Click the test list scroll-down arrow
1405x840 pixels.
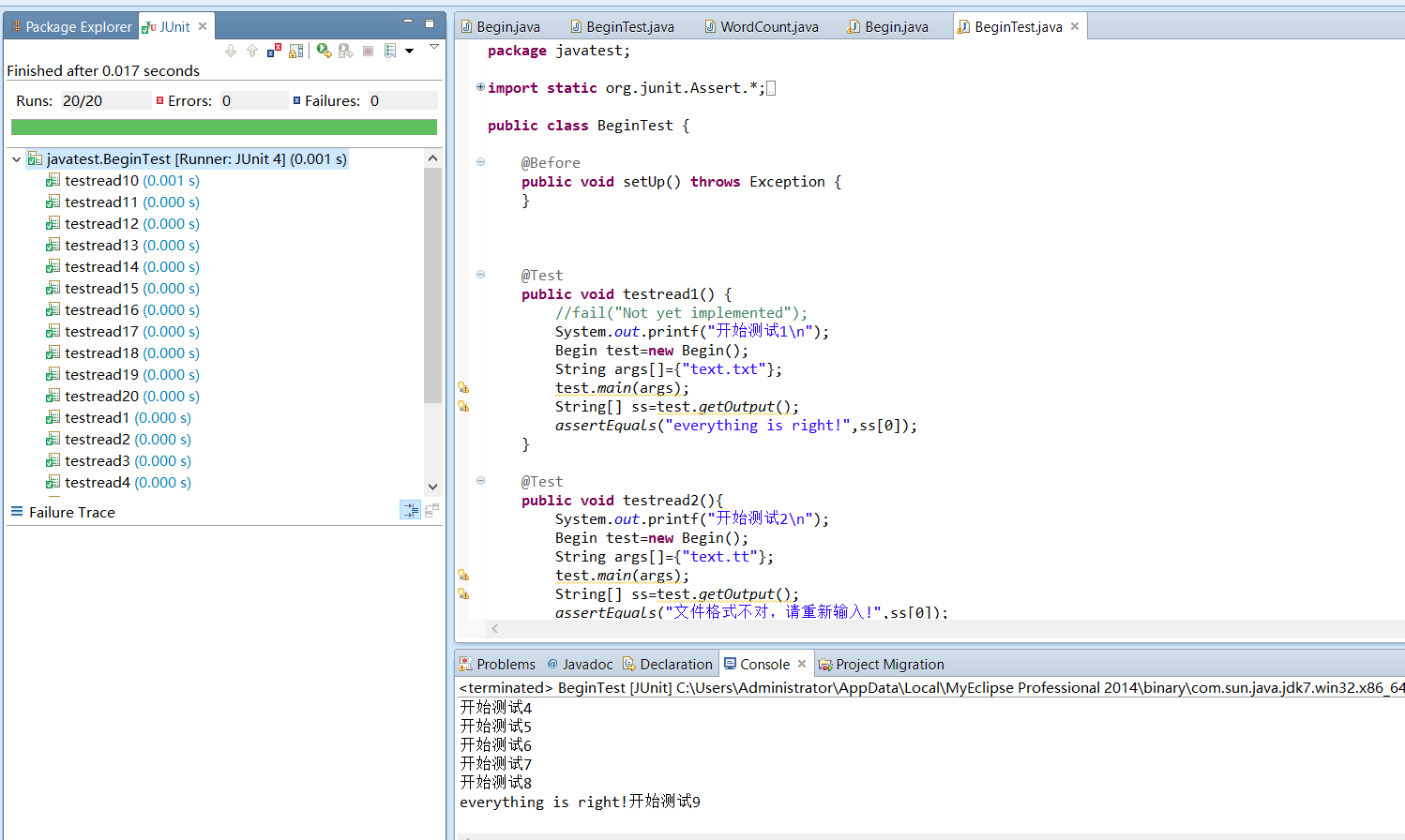pos(432,487)
